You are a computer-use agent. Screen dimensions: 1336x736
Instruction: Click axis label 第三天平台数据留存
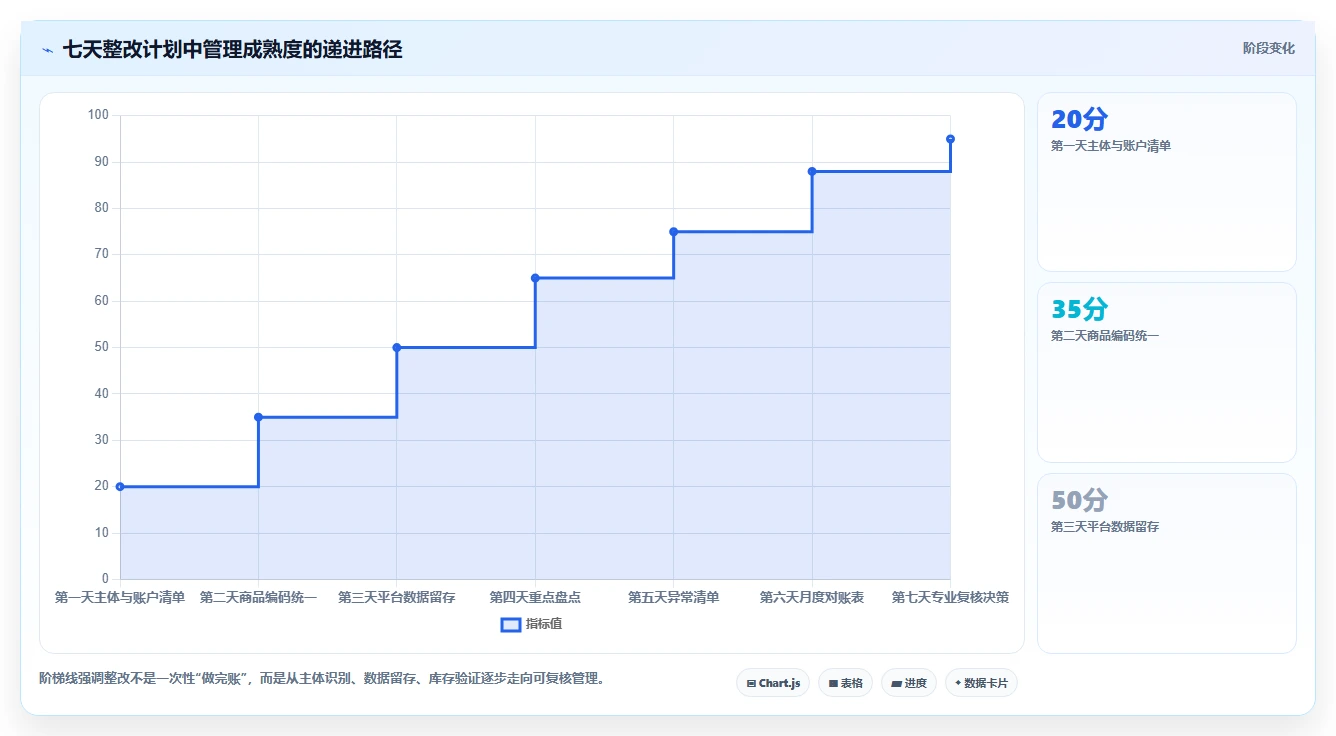[x=397, y=598]
